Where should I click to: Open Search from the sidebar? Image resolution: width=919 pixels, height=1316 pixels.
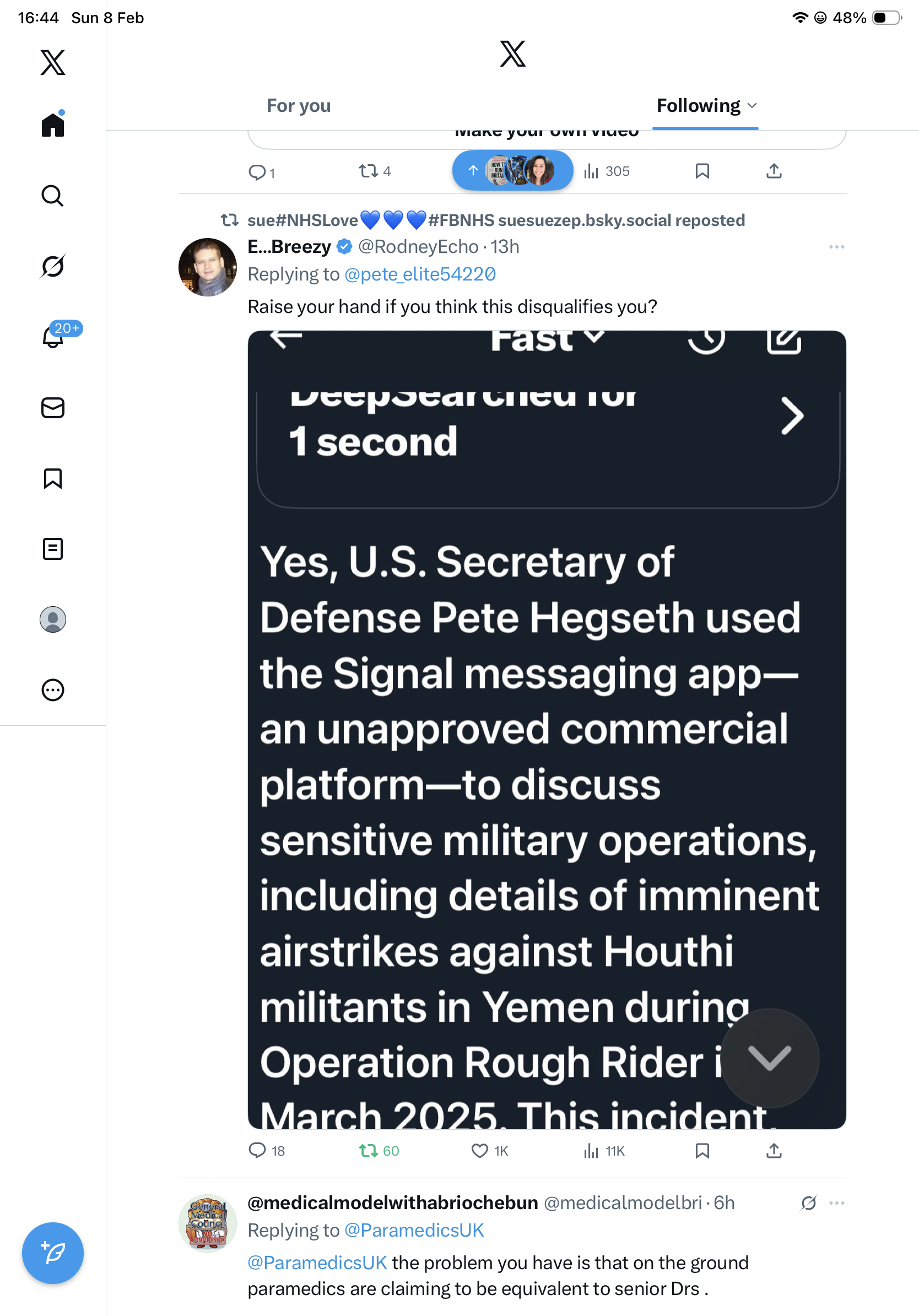click(x=53, y=196)
